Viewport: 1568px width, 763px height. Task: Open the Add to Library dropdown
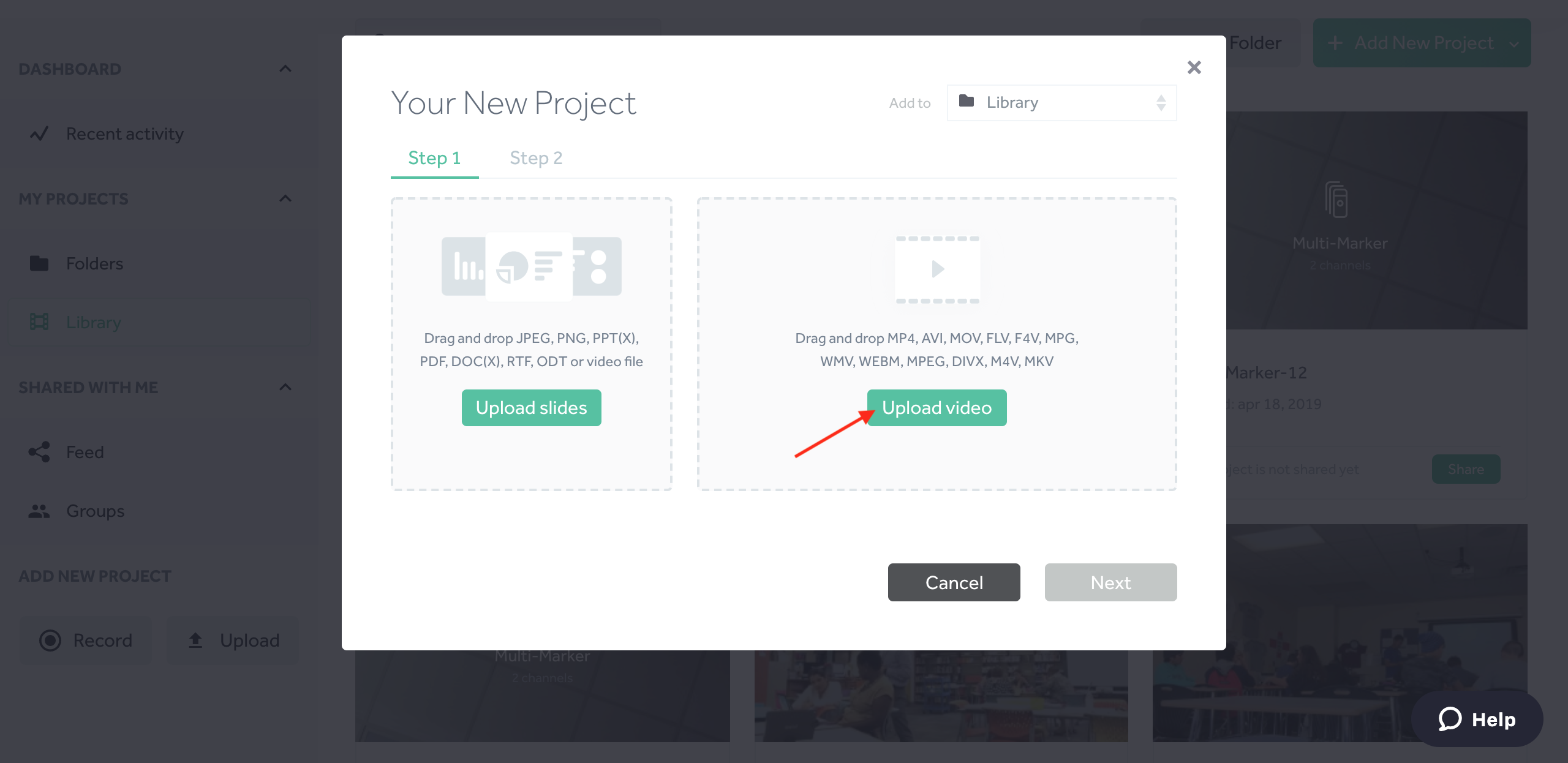[1061, 103]
